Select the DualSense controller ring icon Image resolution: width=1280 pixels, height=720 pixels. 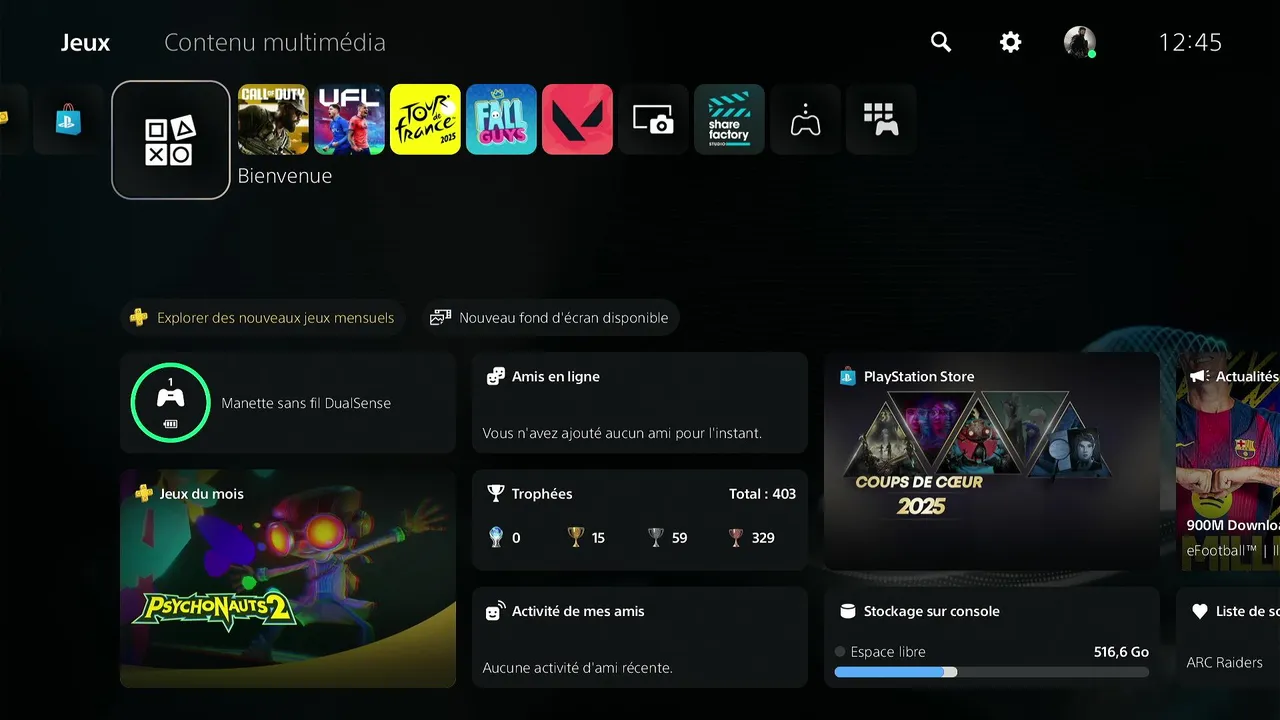(x=170, y=402)
